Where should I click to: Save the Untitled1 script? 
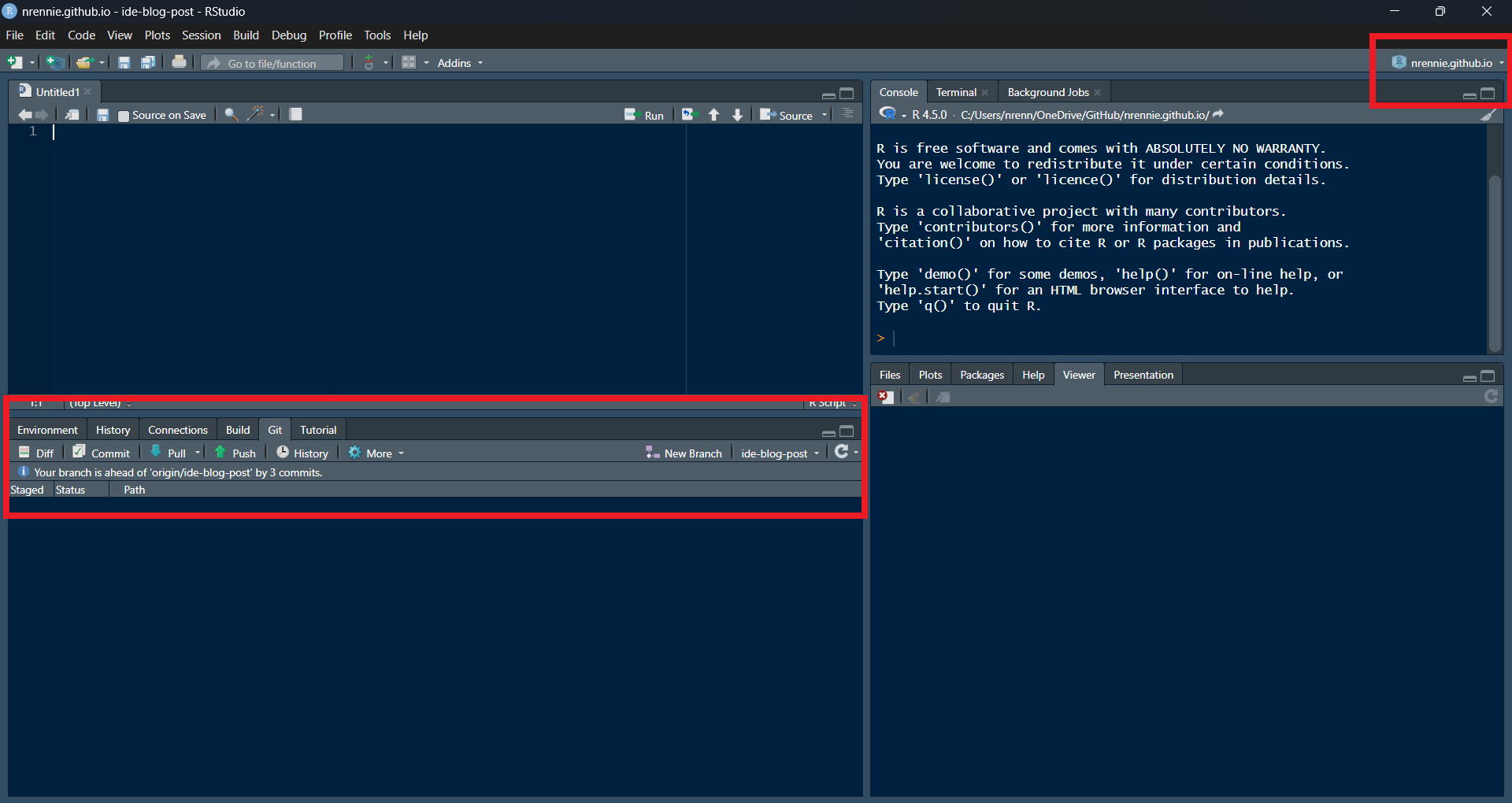(x=102, y=114)
